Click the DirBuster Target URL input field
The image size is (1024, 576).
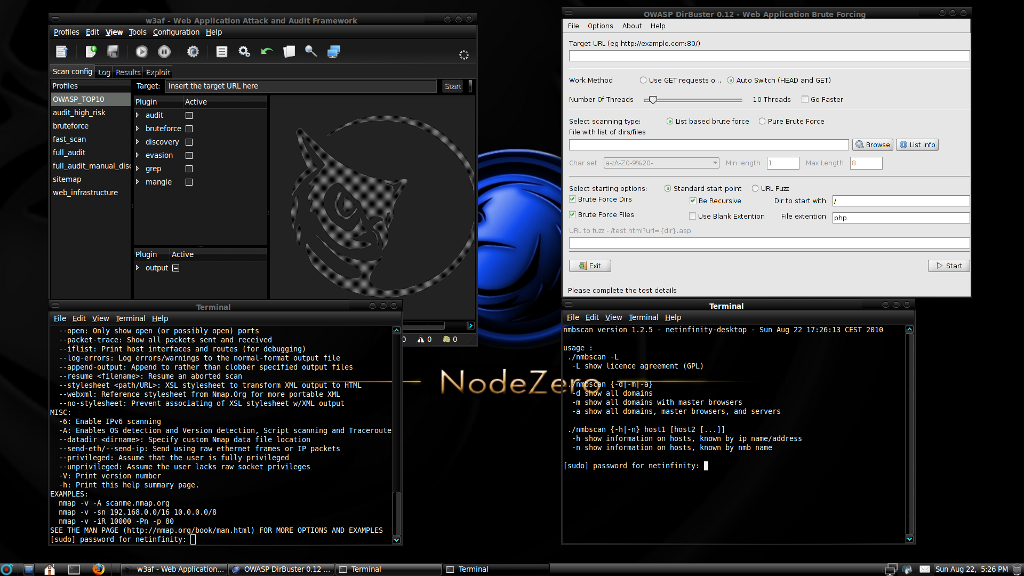(x=770, y=56)
